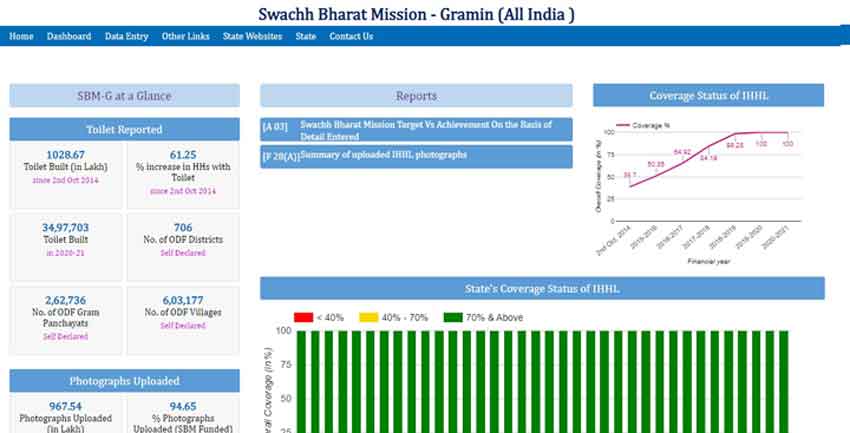Click 'Self Declared' under ODF Gram Panchayats

point(66,337)
